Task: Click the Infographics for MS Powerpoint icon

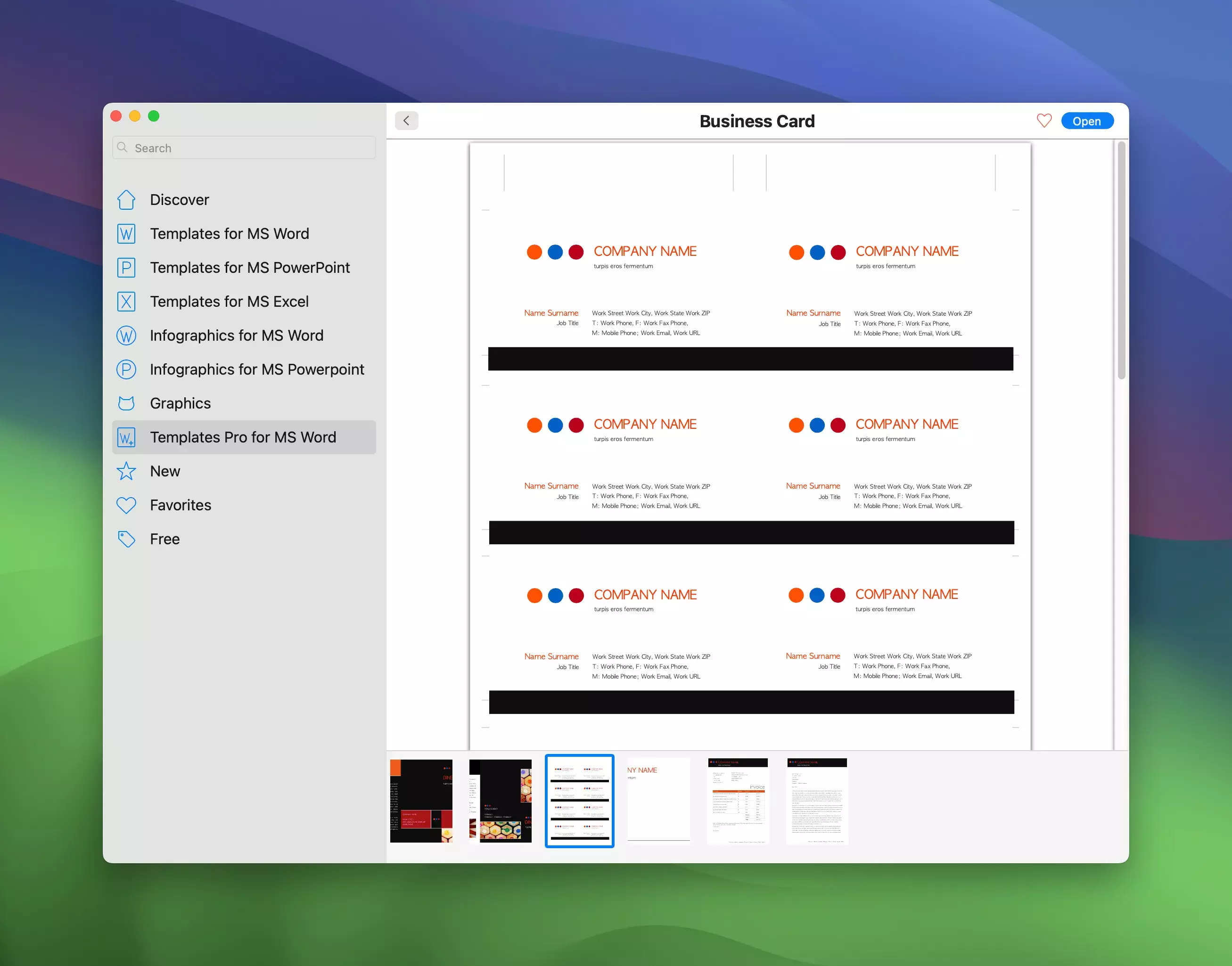Action: [x=126, y=369]
